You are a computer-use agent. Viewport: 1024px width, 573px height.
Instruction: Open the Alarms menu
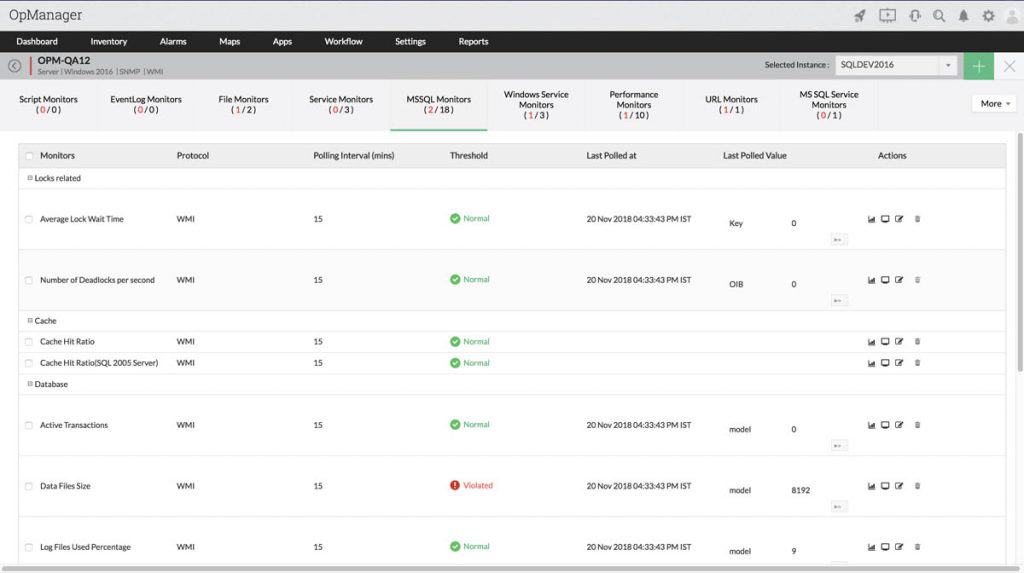click(x=173, y=41)
